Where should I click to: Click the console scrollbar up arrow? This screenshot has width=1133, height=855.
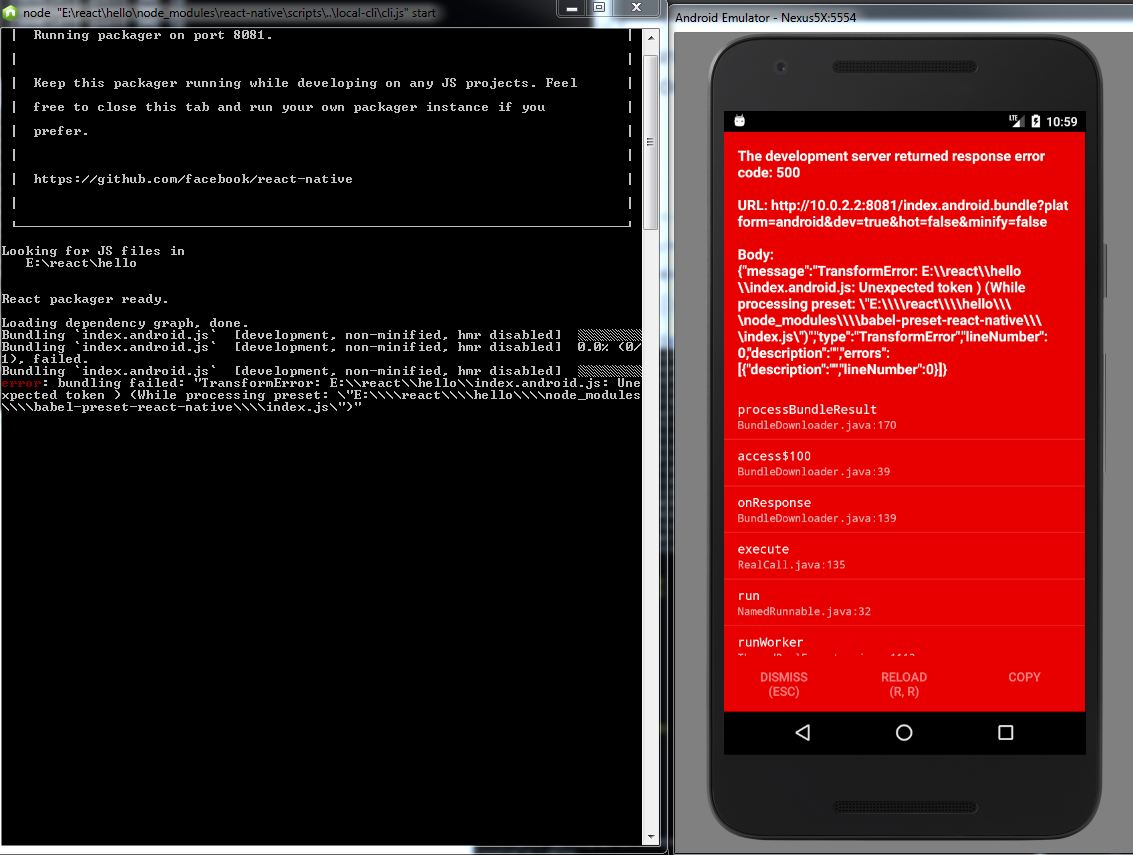[x=650, y=37]
